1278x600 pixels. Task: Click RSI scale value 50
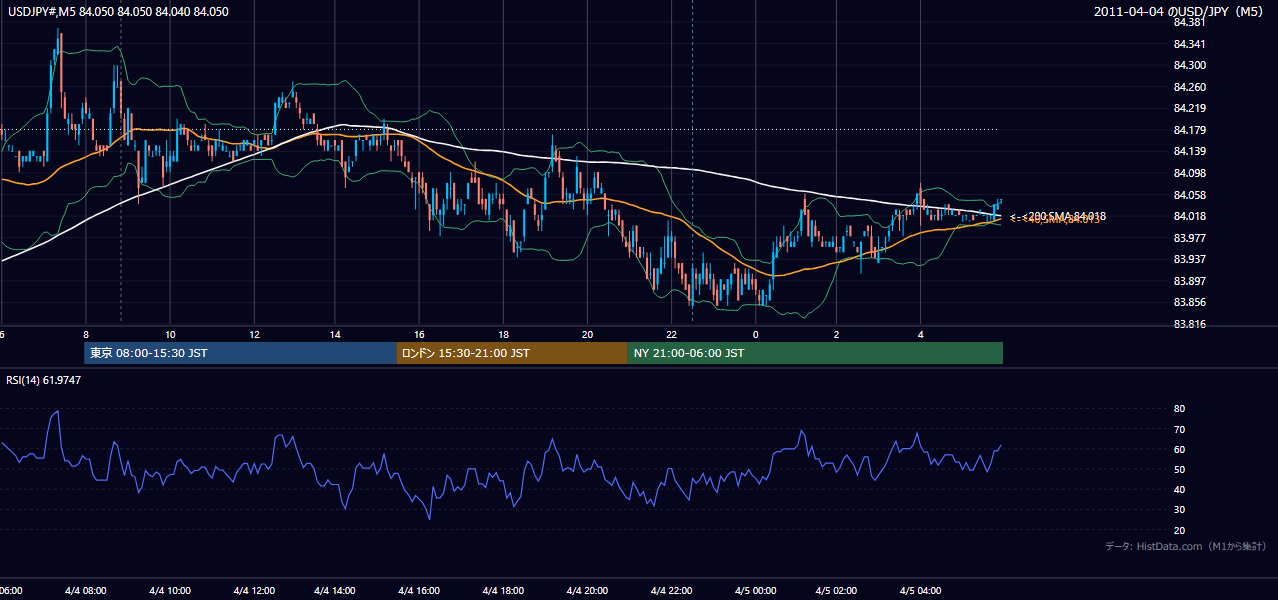tap(1179, 469)
